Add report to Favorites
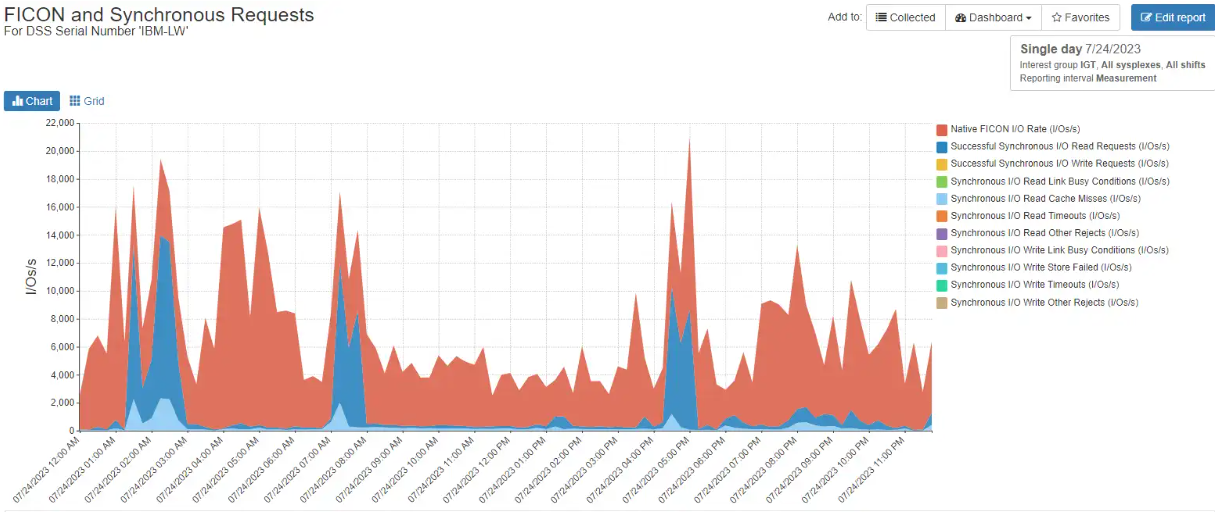 tap(1081, 17)
